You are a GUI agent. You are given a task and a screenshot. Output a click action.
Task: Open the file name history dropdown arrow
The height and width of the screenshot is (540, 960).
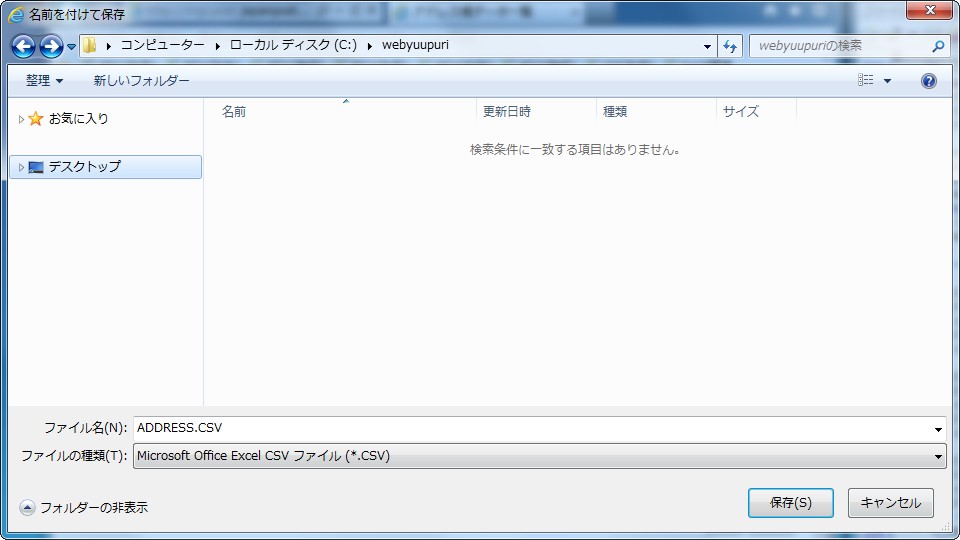pos(938,429)
